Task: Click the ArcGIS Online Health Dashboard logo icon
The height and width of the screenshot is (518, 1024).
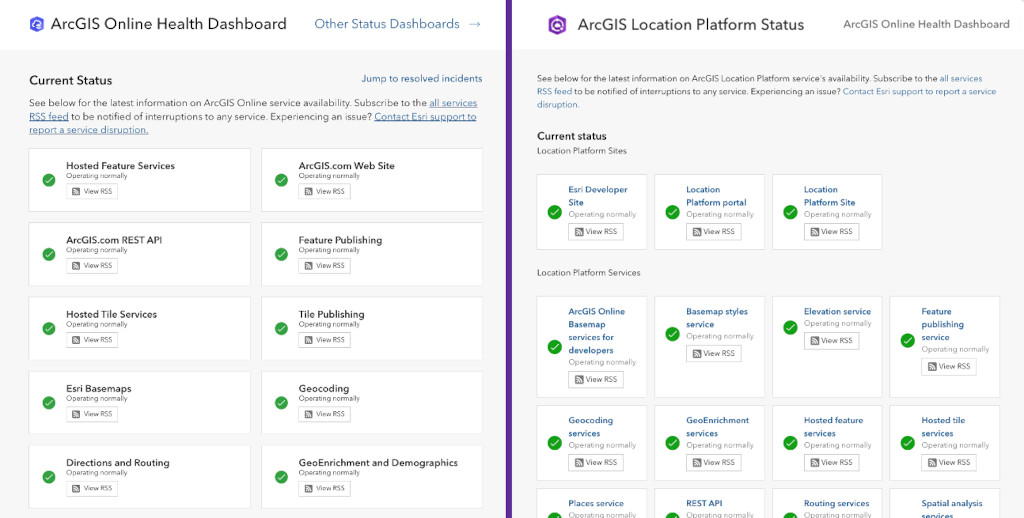Action: point(37,24)
